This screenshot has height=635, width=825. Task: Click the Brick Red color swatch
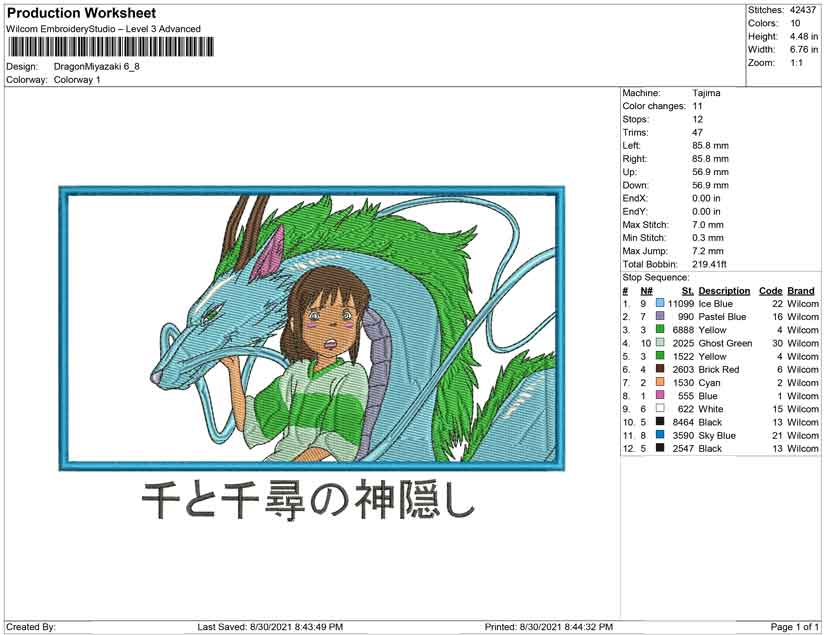coord(660,369)
